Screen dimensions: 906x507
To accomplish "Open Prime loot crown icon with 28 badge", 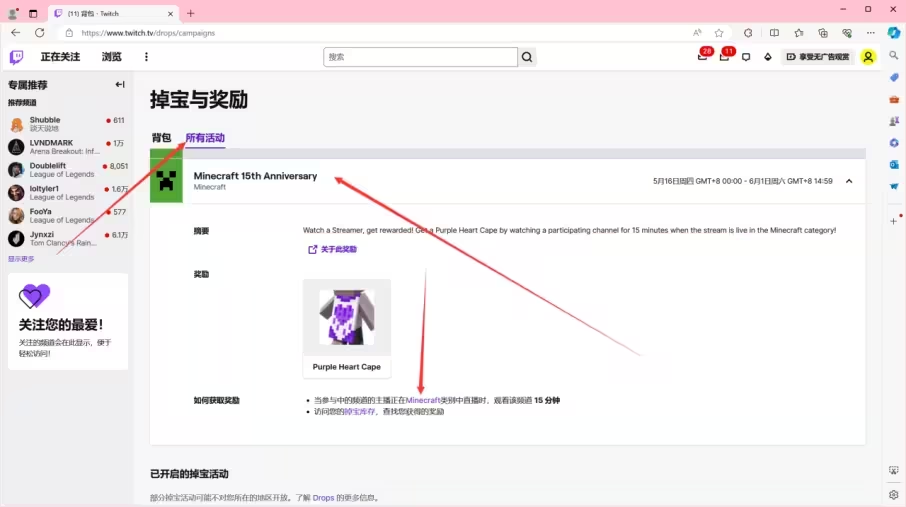I will [703, 56].
